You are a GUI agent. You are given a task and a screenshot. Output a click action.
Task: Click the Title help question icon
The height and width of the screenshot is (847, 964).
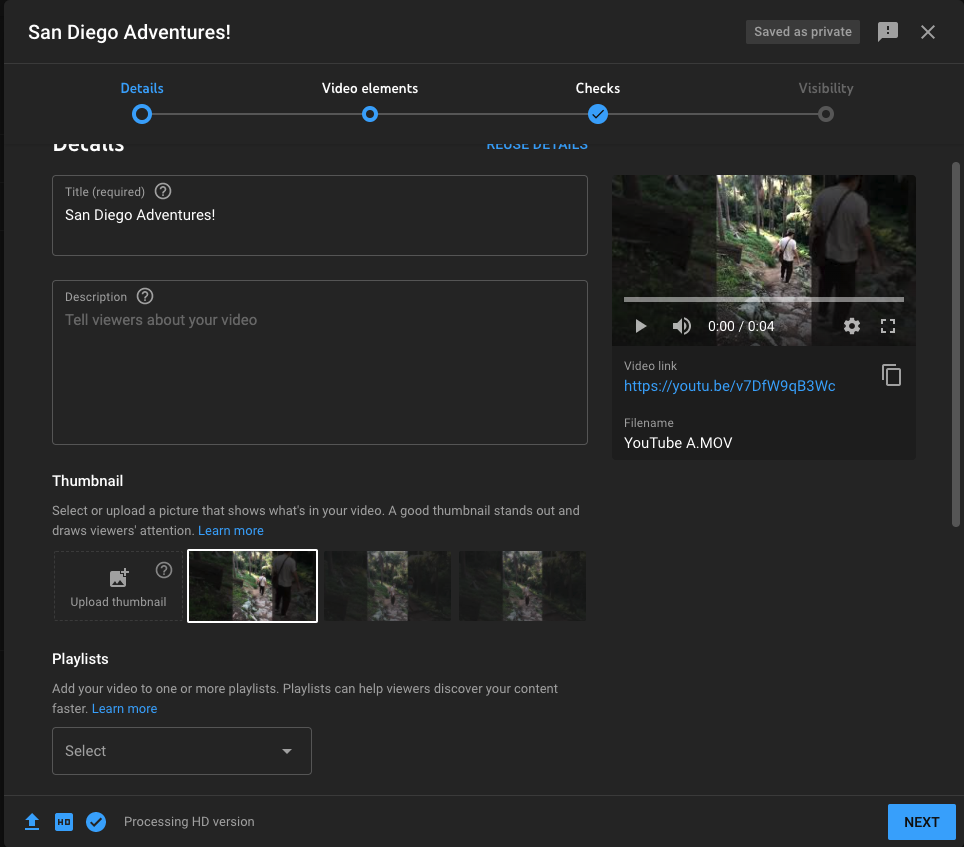(x=163, y=191)
